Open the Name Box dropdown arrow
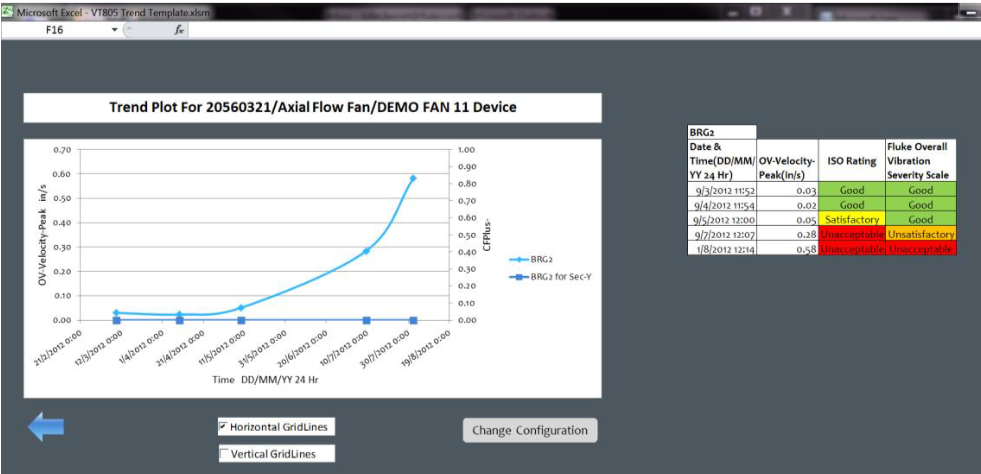 point(114,30)
